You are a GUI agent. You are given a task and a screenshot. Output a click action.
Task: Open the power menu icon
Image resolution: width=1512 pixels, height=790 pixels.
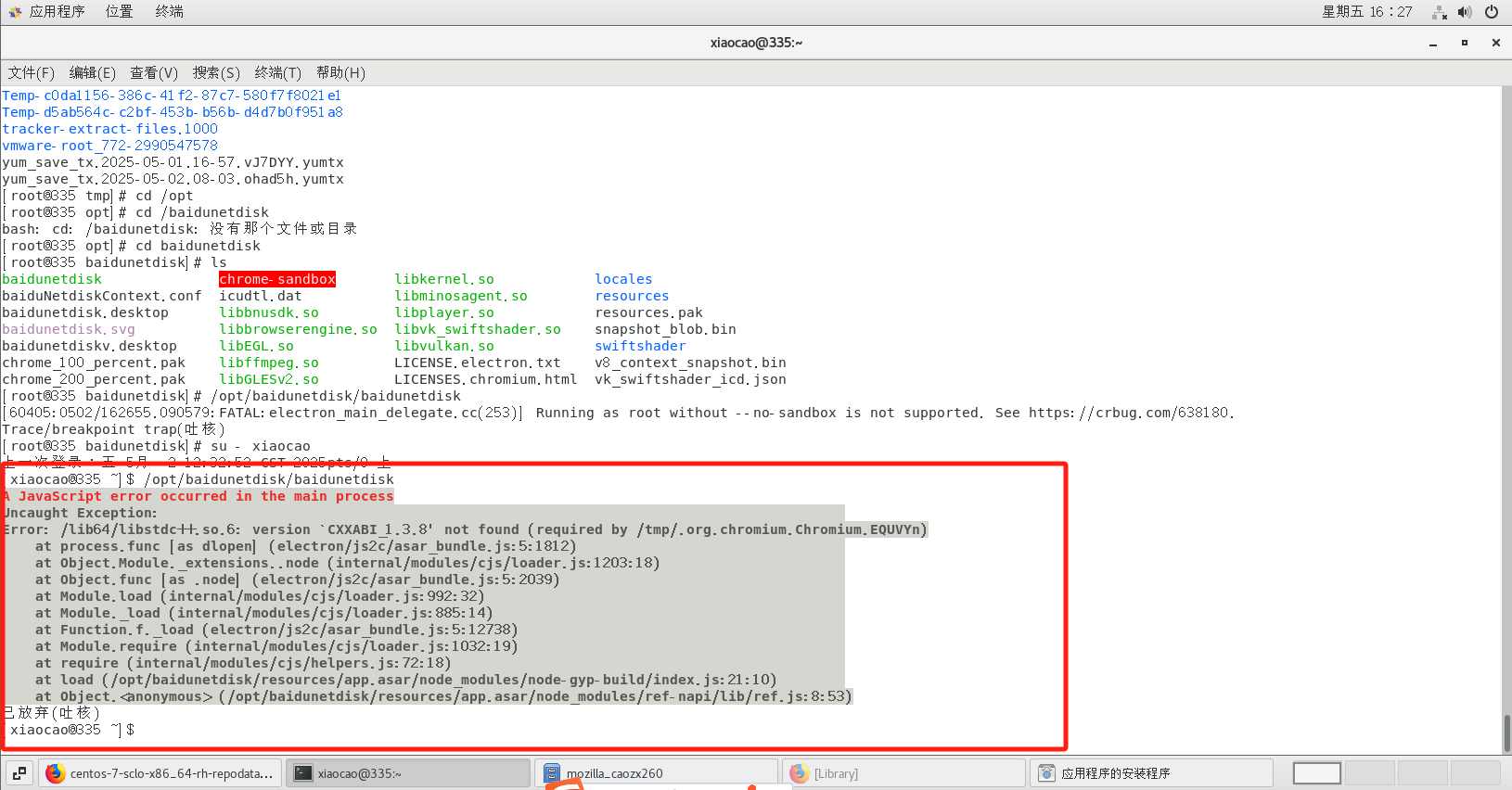1492,12
